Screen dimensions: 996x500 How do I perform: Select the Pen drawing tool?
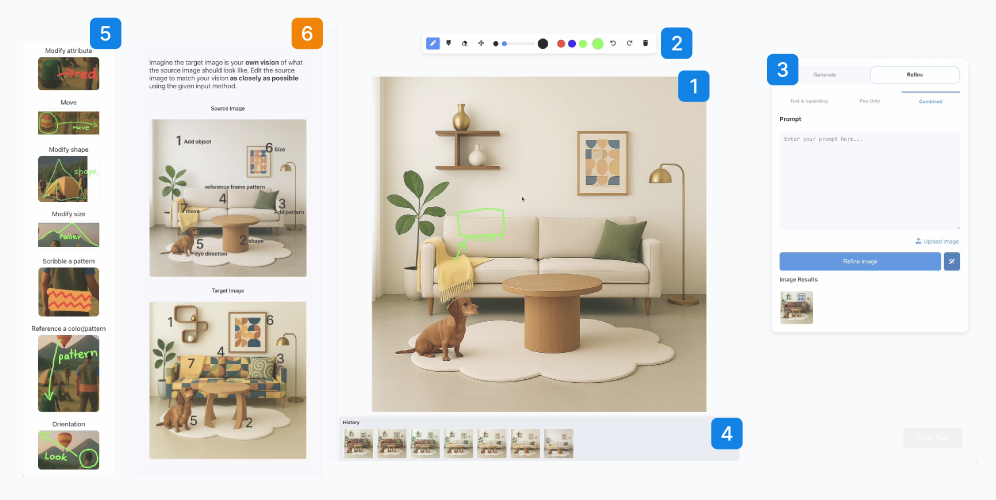(433, 43)
